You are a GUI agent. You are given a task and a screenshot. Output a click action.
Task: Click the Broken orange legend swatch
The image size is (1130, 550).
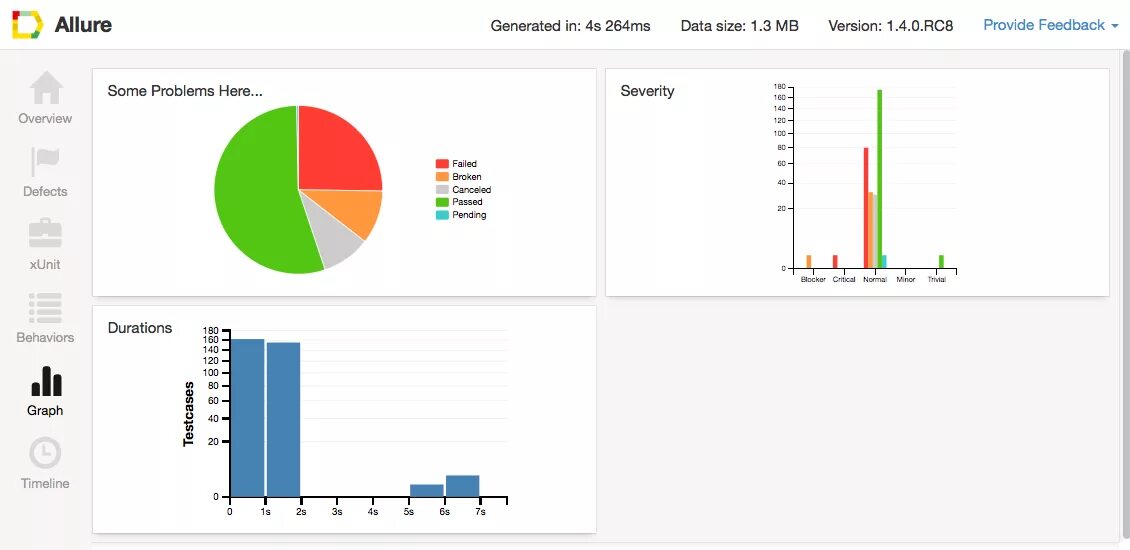pos(442,177)
